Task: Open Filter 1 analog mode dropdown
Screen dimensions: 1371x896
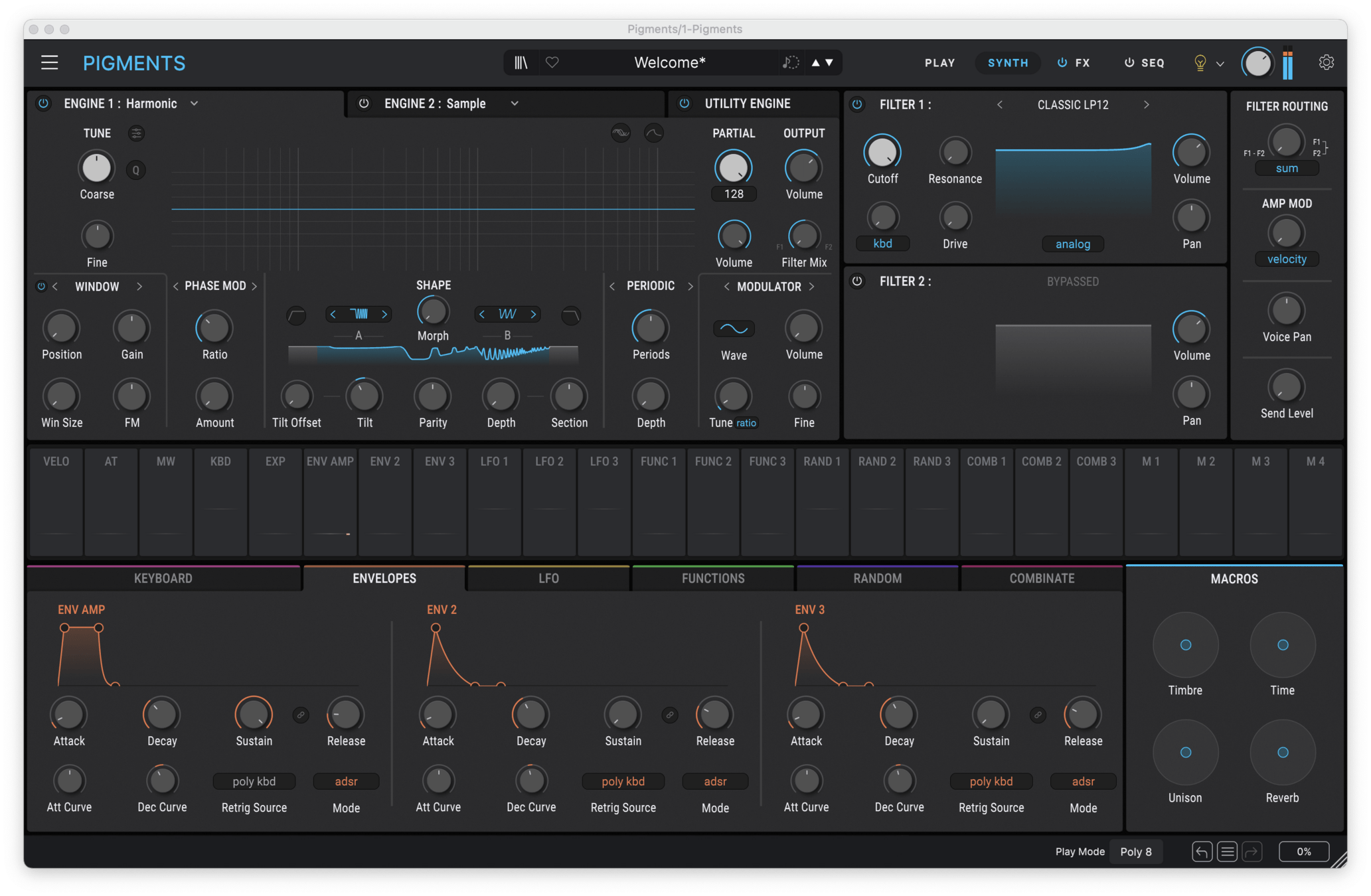Action: (1073, 244)
